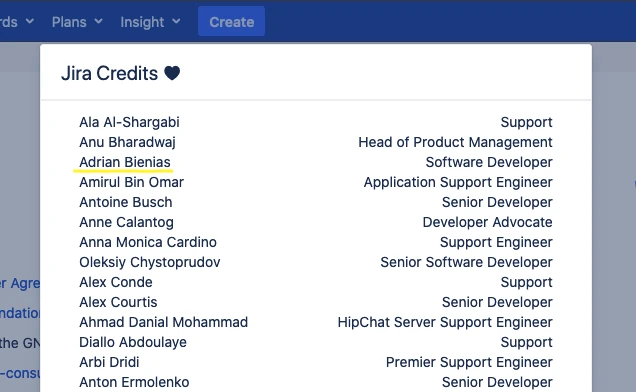This screenshot has height=392, width=636.
Task: Select the Insight menu label
Action: click(142, 22)
